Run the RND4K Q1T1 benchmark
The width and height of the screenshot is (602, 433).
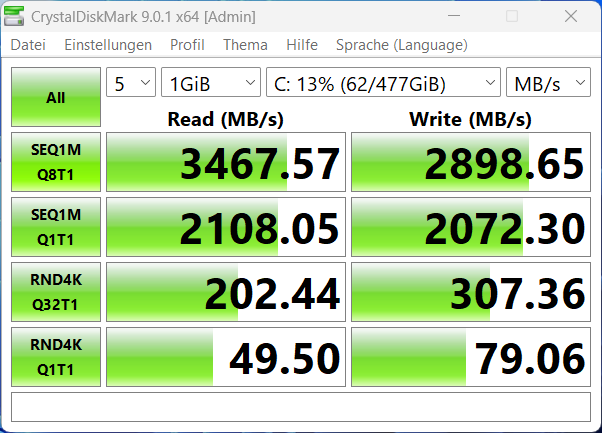(x=56, y=357)
